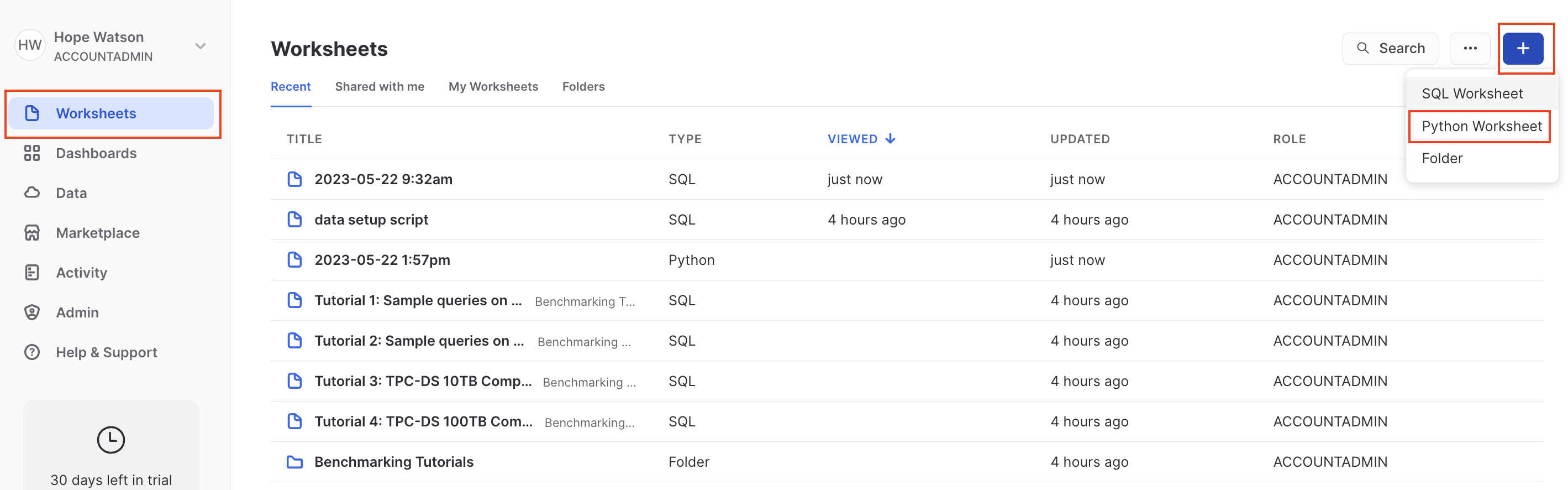The image size is (1568, 490).
Task: Click Benchmarking folder tag beside Tutorial 4
Action: tap(590, 423)
